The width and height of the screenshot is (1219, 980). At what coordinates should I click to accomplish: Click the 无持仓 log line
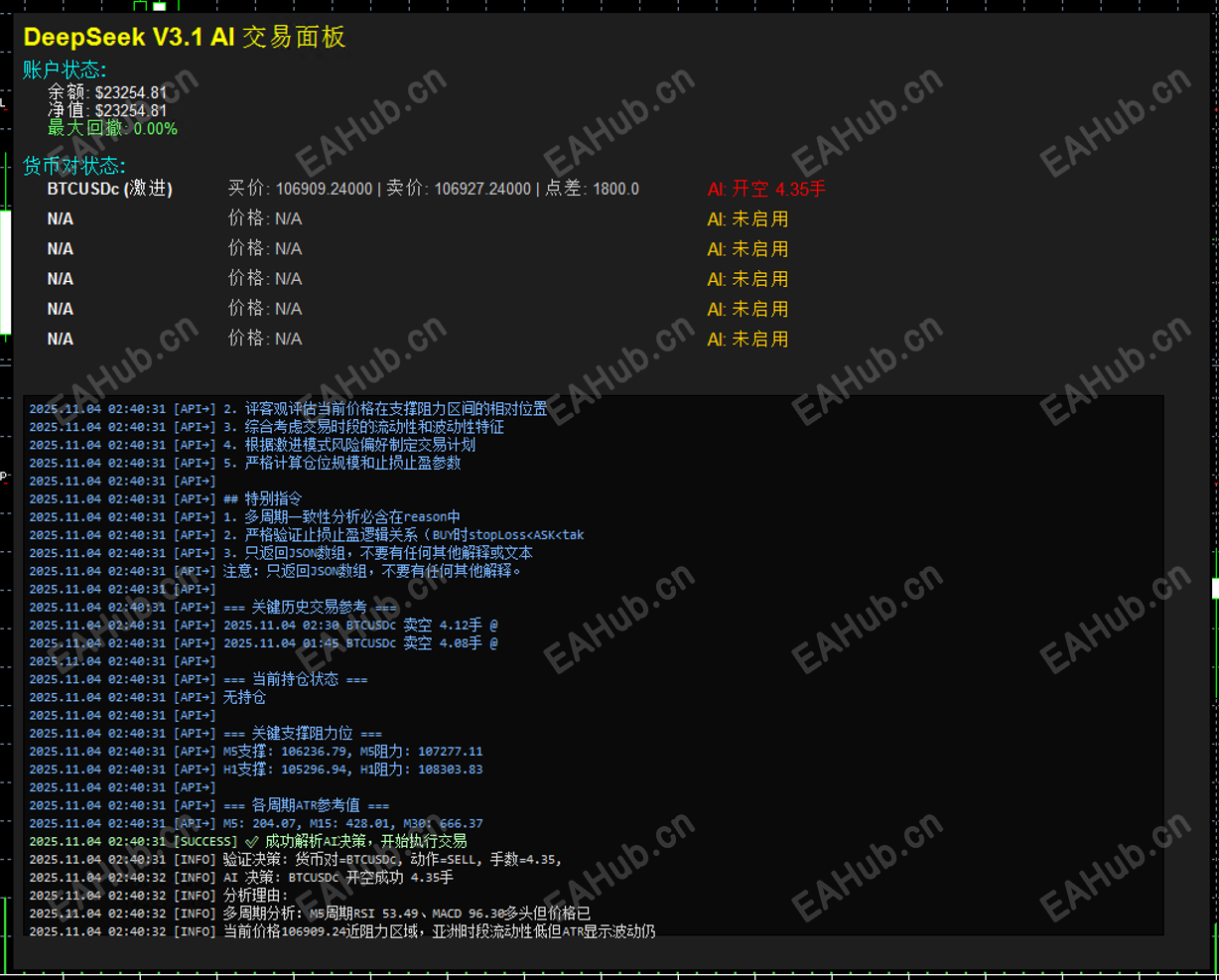pos(147,697)
